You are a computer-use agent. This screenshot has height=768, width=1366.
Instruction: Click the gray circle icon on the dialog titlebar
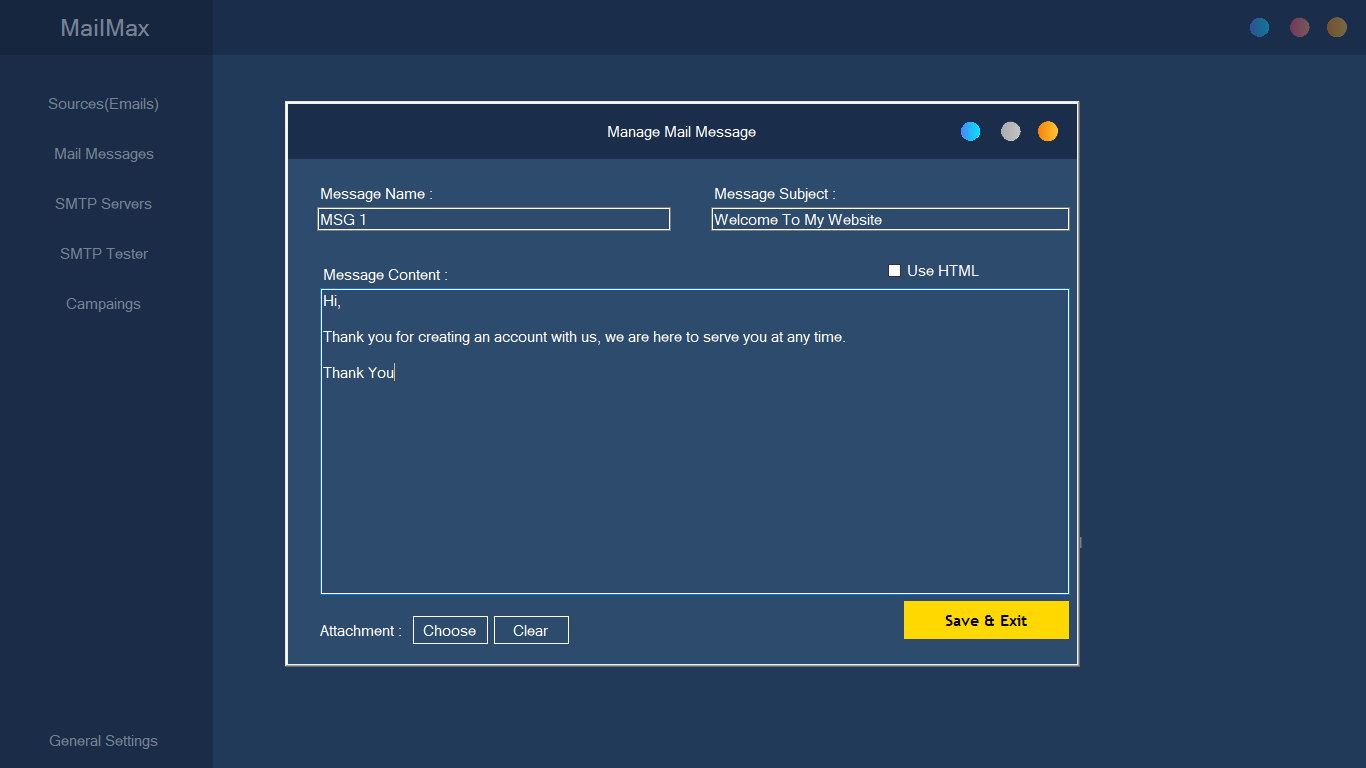pyautogui.click(x=1010, y=131)
